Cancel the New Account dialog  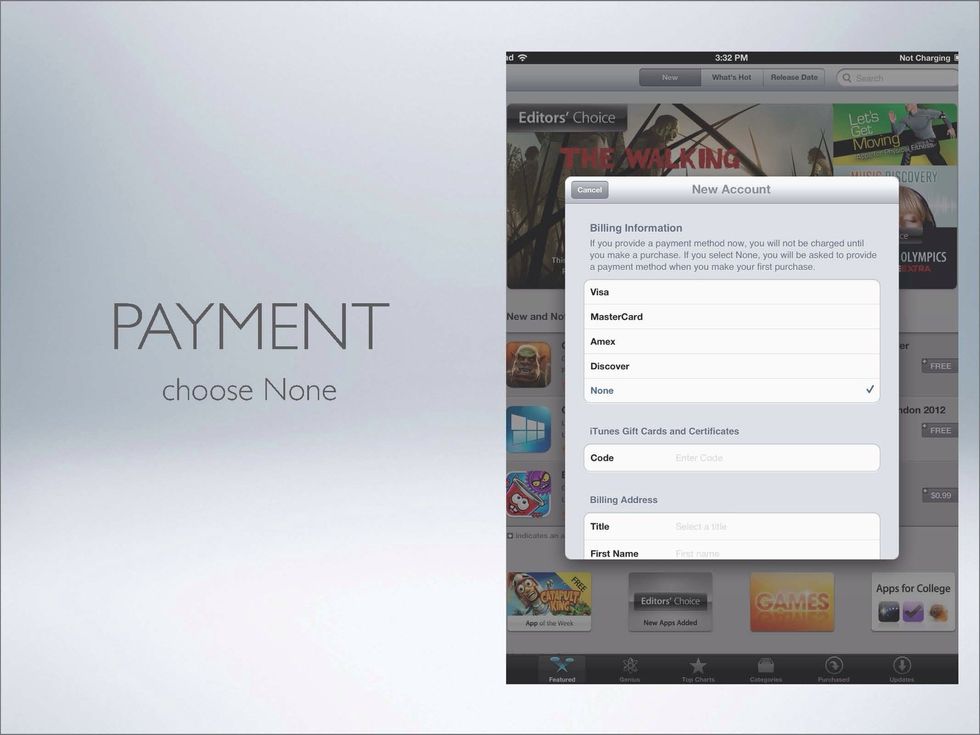(589, 190)
